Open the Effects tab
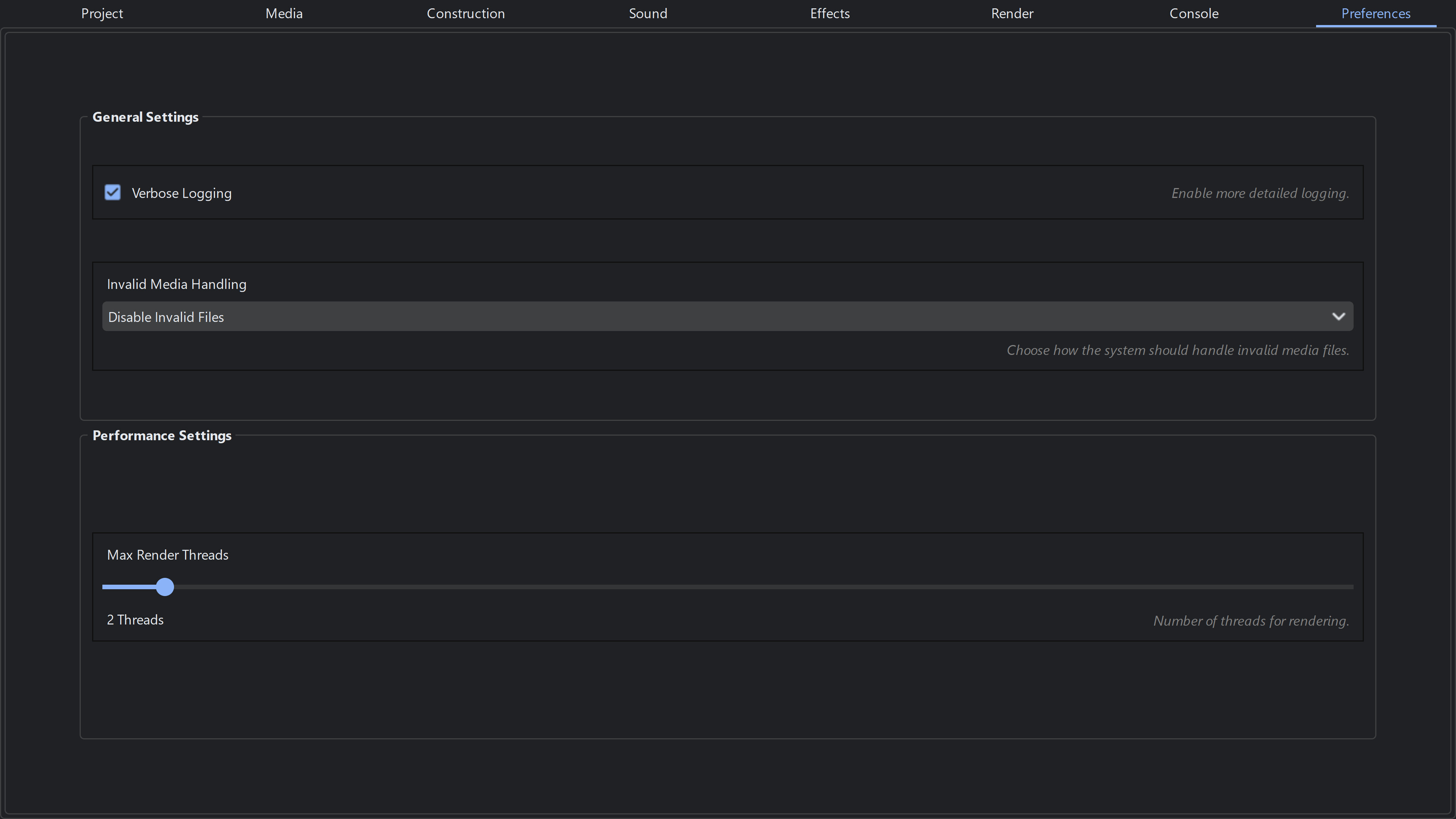Screen dimensions: 1456x819 pos(829,13)
